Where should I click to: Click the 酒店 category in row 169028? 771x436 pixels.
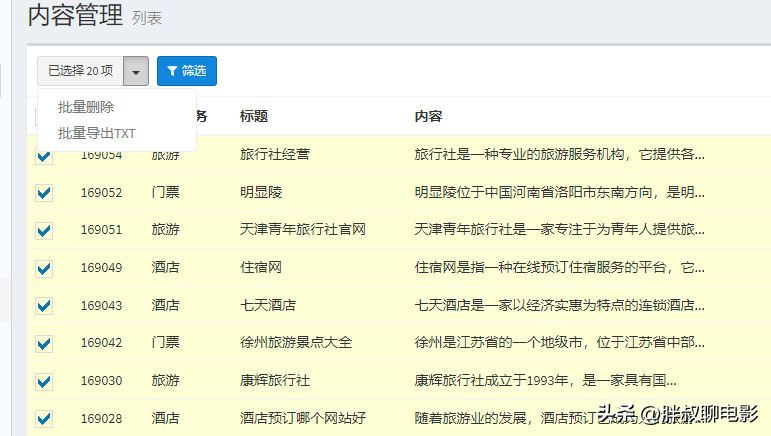click(x=166, y=418)
